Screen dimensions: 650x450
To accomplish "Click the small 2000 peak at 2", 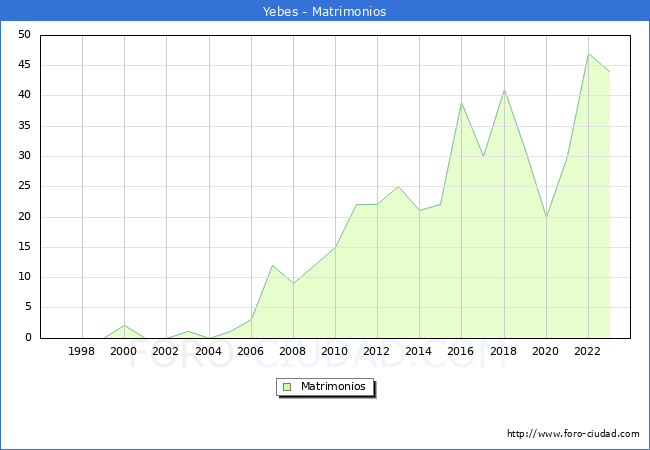I will (124, 326).
